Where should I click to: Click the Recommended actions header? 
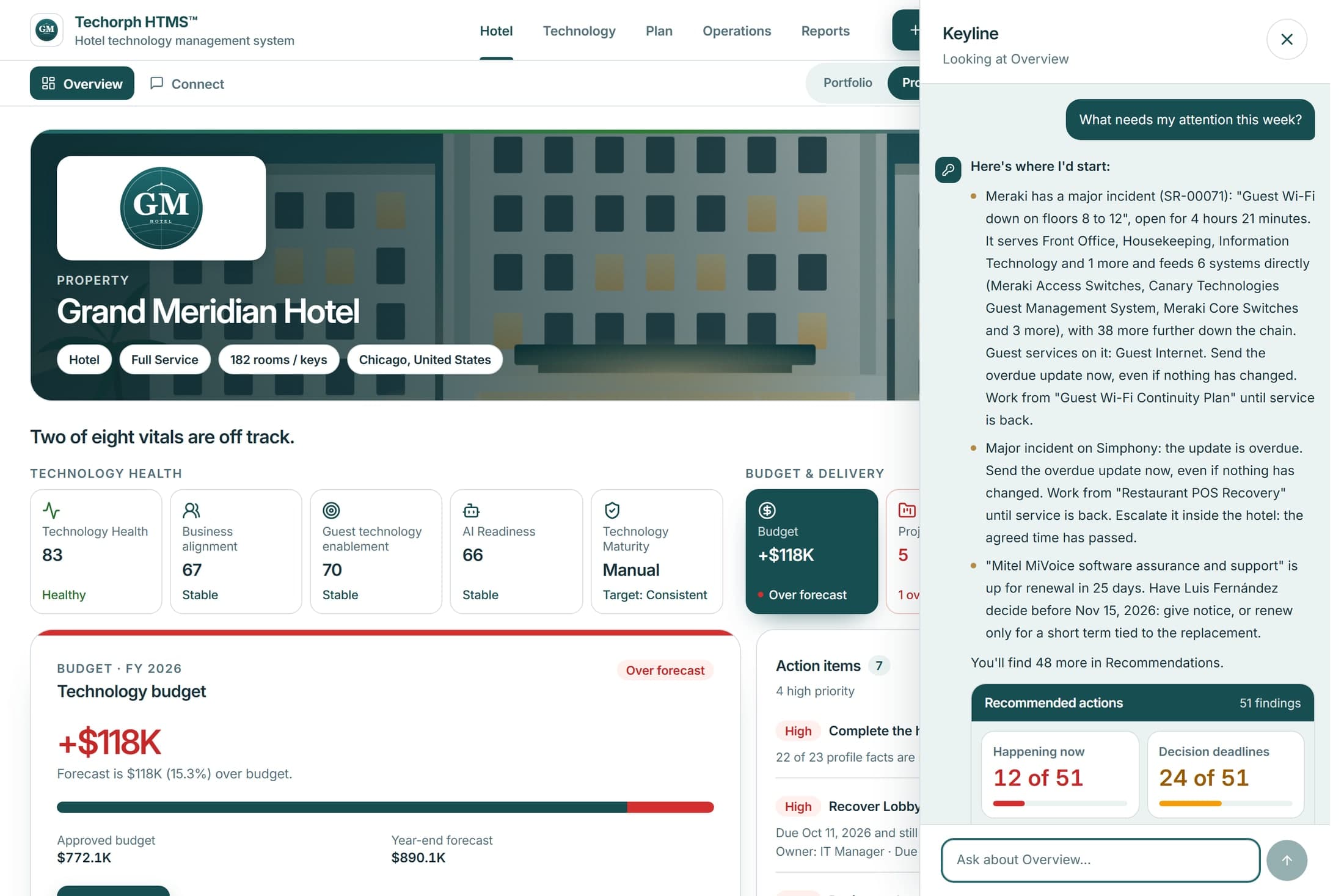tap(1142, 703)
